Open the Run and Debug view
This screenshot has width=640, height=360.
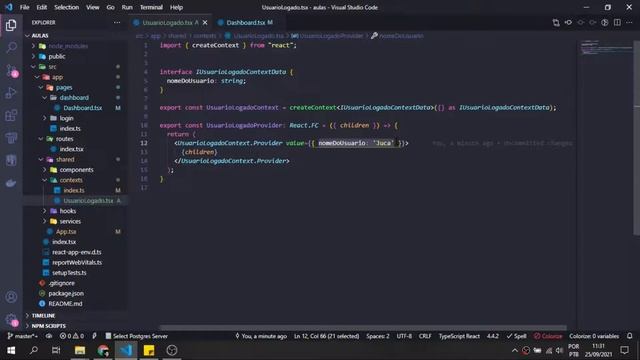click(x=11, y=93)
